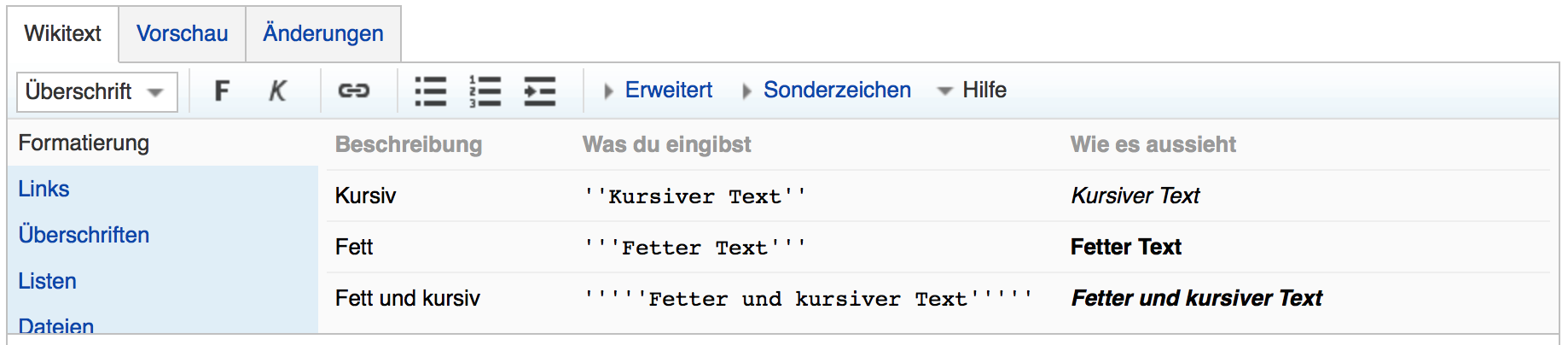Image resolution: width=1568 pixels, height=345 pixels.
Task: Insert a link with the chain icon
Action: point(353,91)
